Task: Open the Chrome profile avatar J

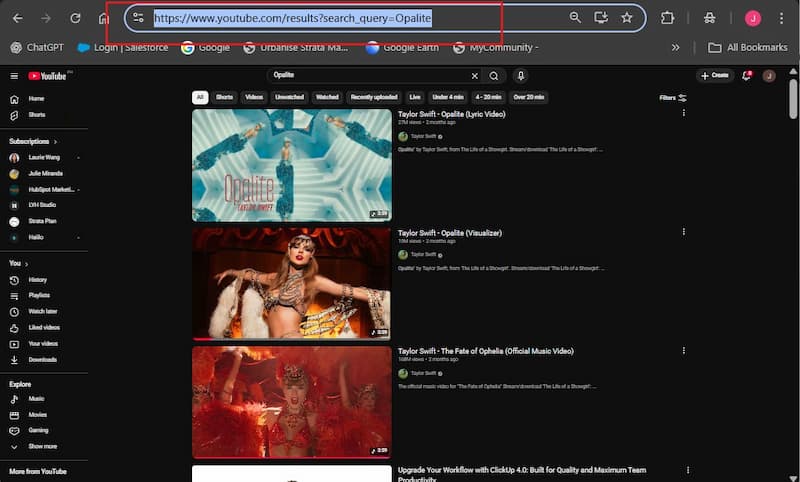Action: [x=753, y=18]
